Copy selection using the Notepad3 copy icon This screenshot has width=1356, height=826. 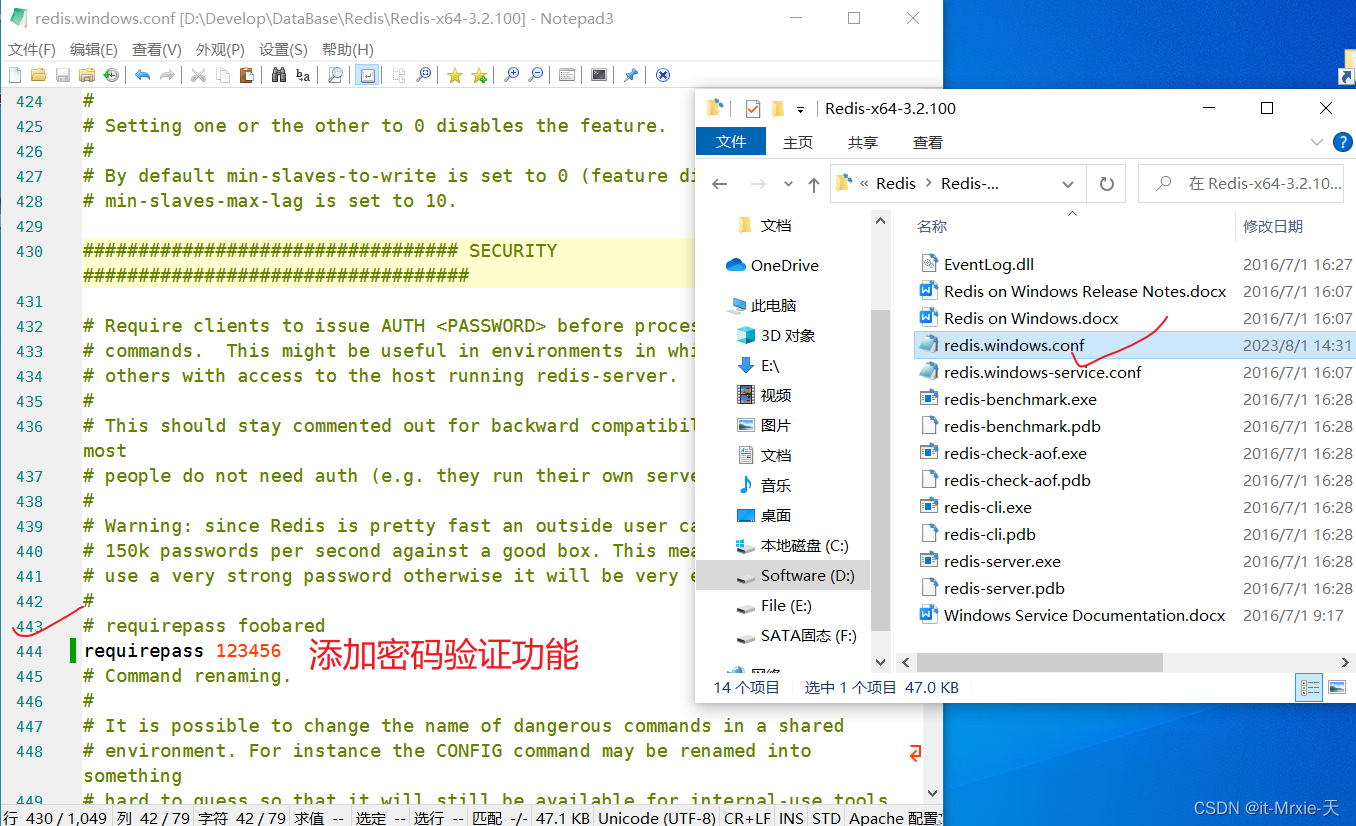(222, 75)
